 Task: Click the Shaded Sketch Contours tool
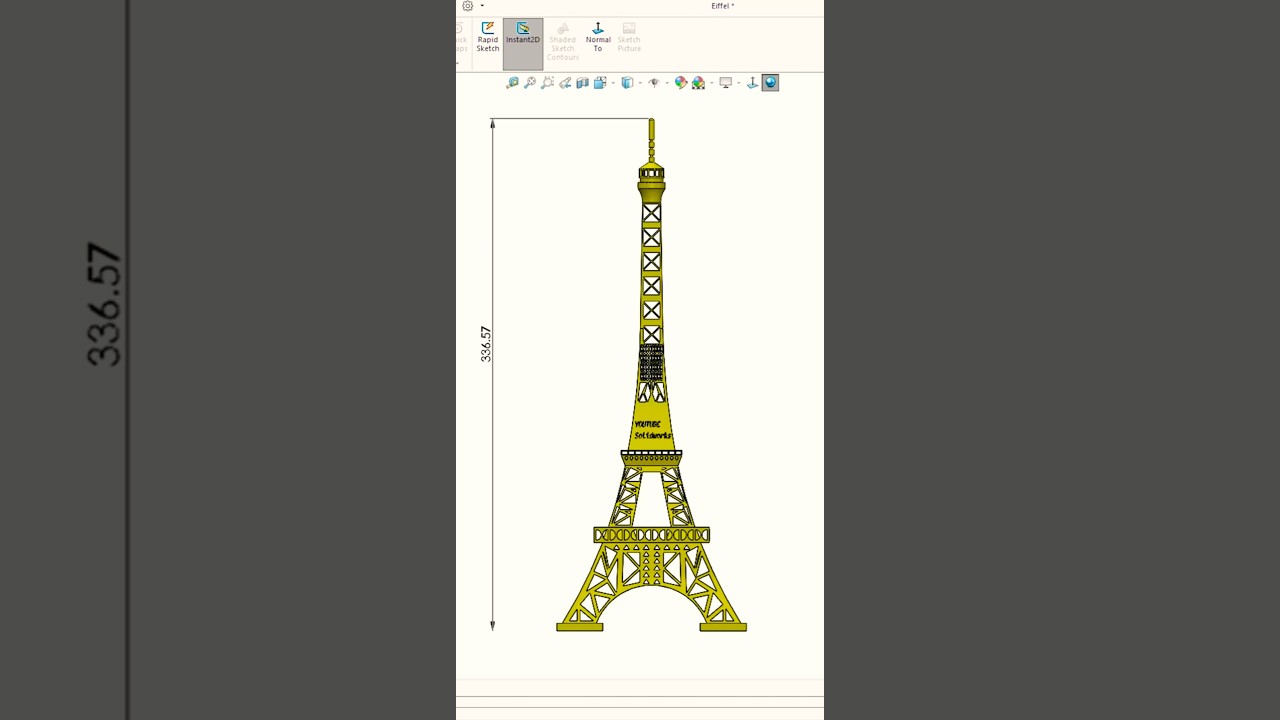[x=563, y=42]
